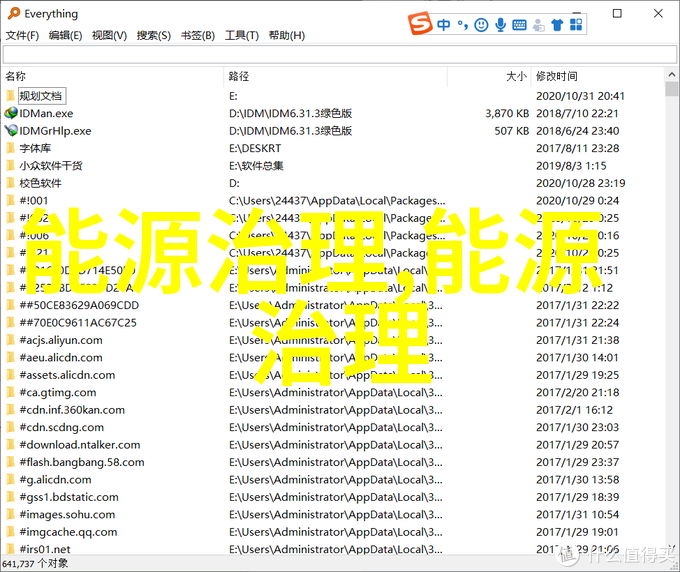
Task: Toggle Sogou punctuation mode icon
Action: 462,25
